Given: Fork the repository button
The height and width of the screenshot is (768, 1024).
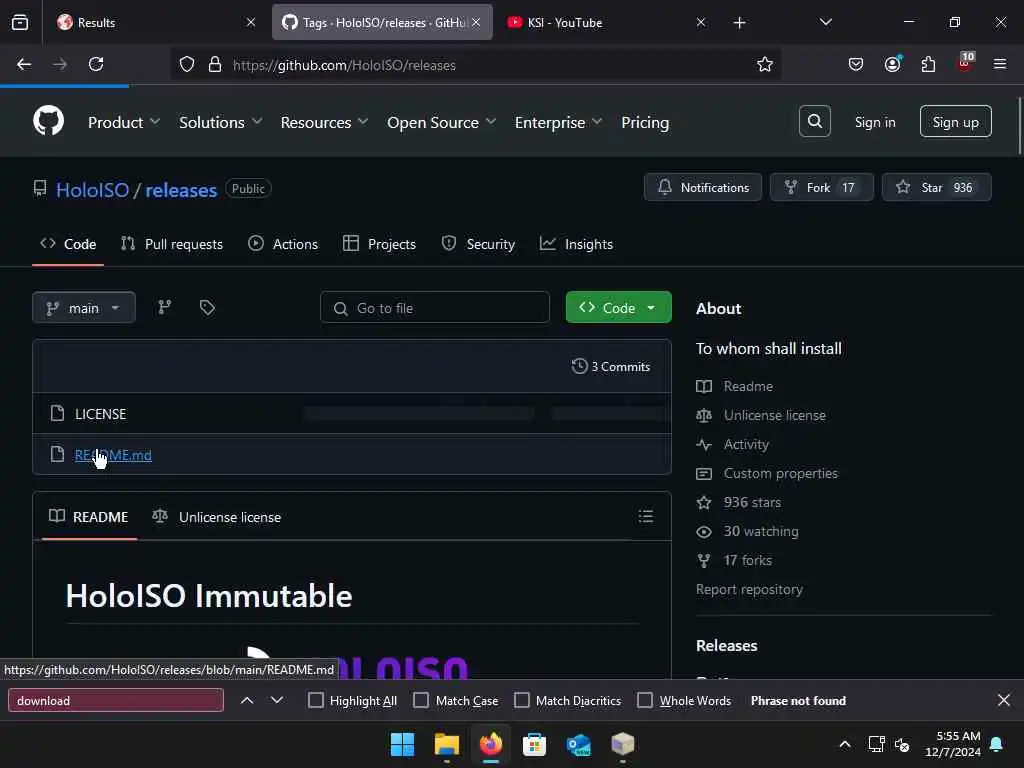Looking at the screenshot, I should pos(822,187).
